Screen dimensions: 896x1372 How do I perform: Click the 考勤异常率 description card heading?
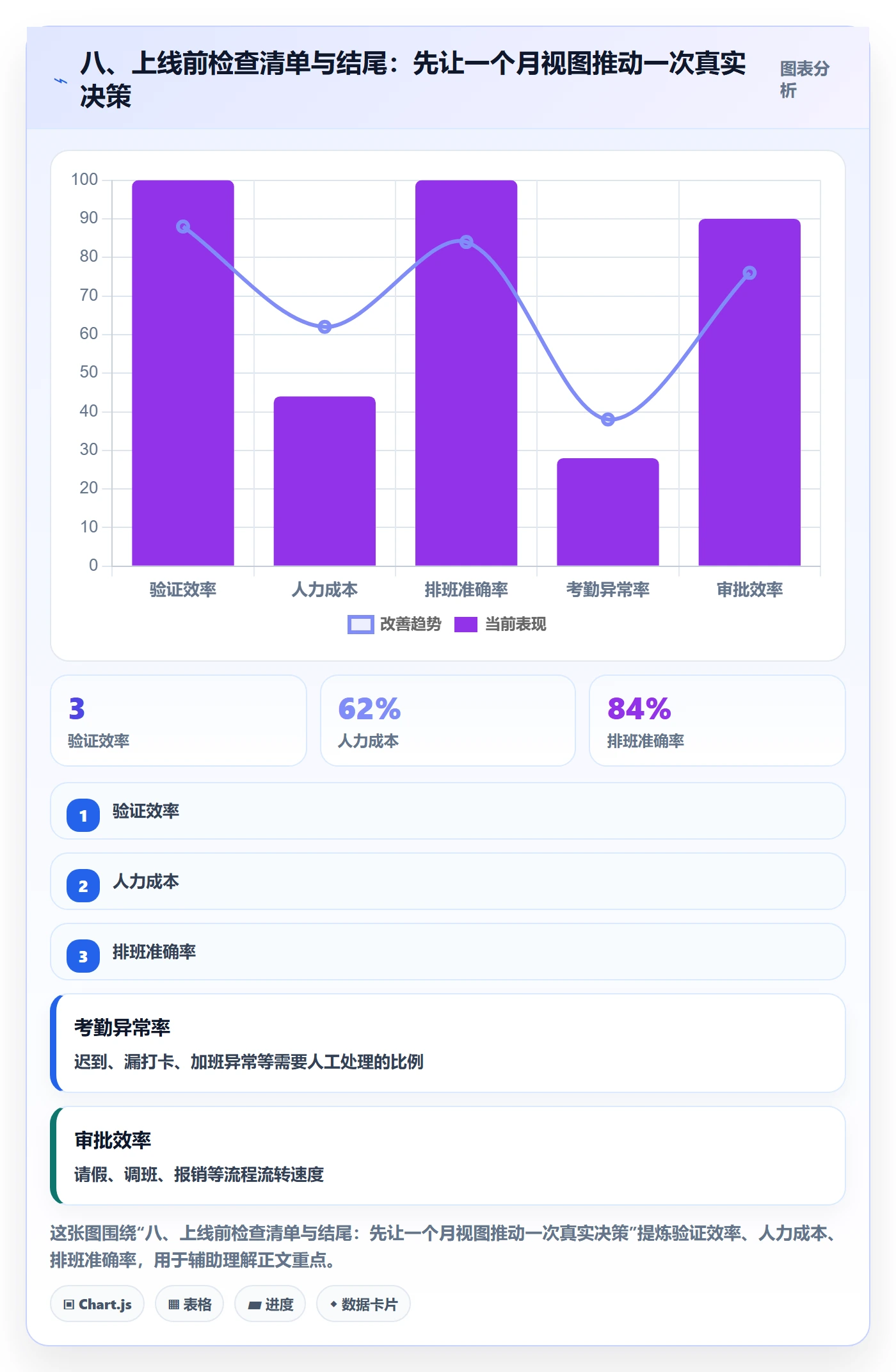point(122,1027)
